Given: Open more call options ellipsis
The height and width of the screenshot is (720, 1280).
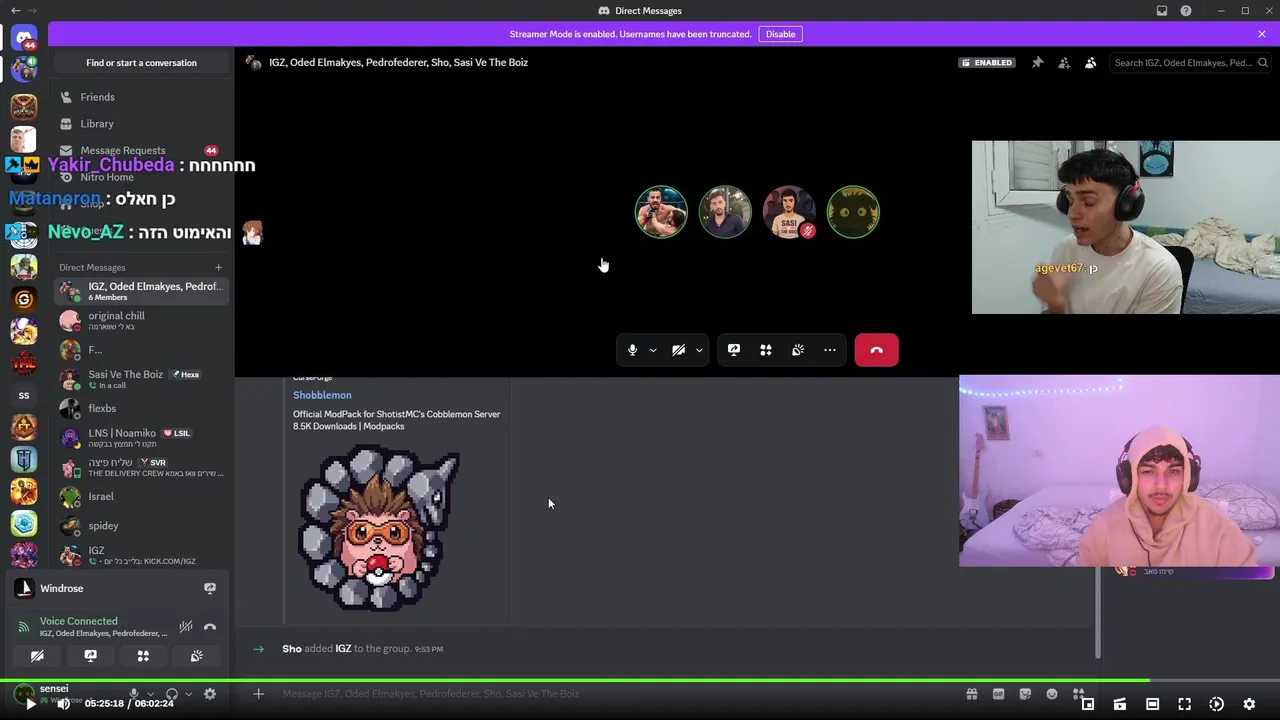Looking at the screenshot, I should tap(830, 350).
